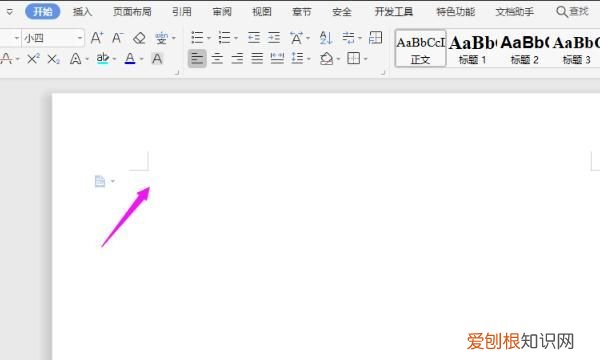Open the text effects outlined A icon
Viewport: 600px width, 360px height.
(75, 59)
